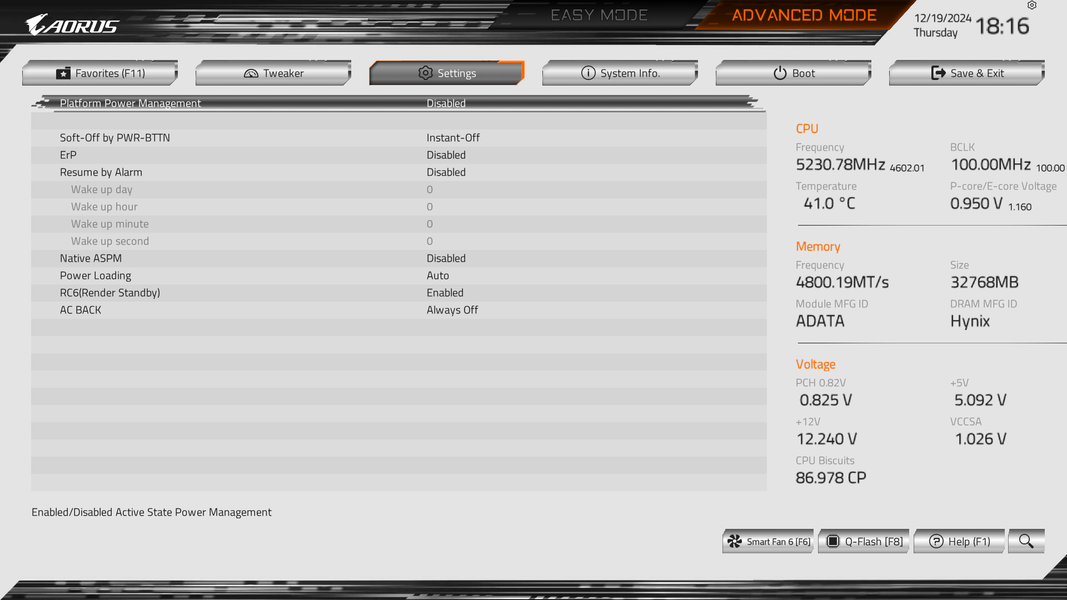Screen dimensions: 1067x600
Task: Open Power Loading Auto options
Action: click(438, 276)
